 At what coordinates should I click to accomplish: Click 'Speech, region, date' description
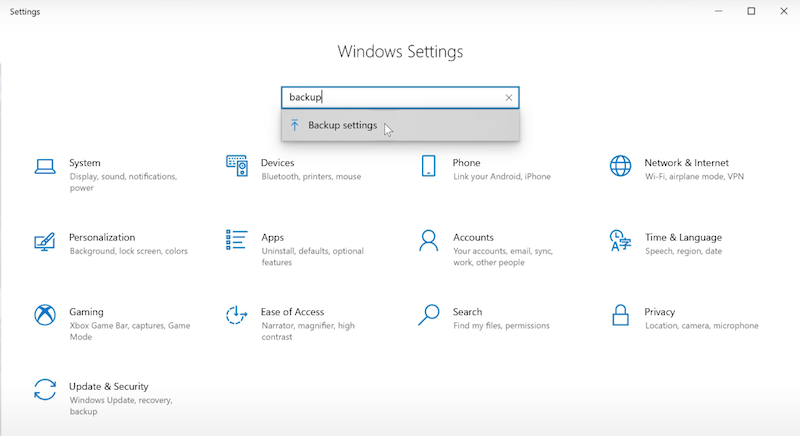683,251
